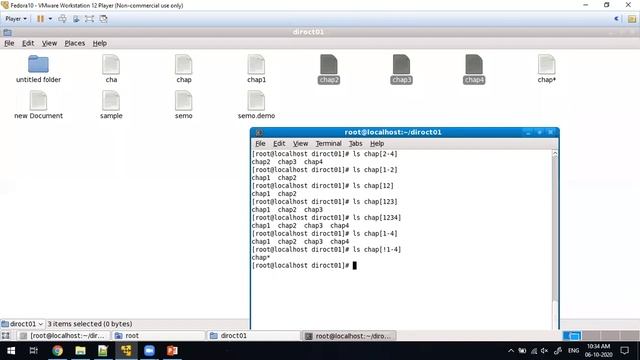Switch to first root@localhost terminal panel button
Screen dimensions: 640x360
[64, 336]
